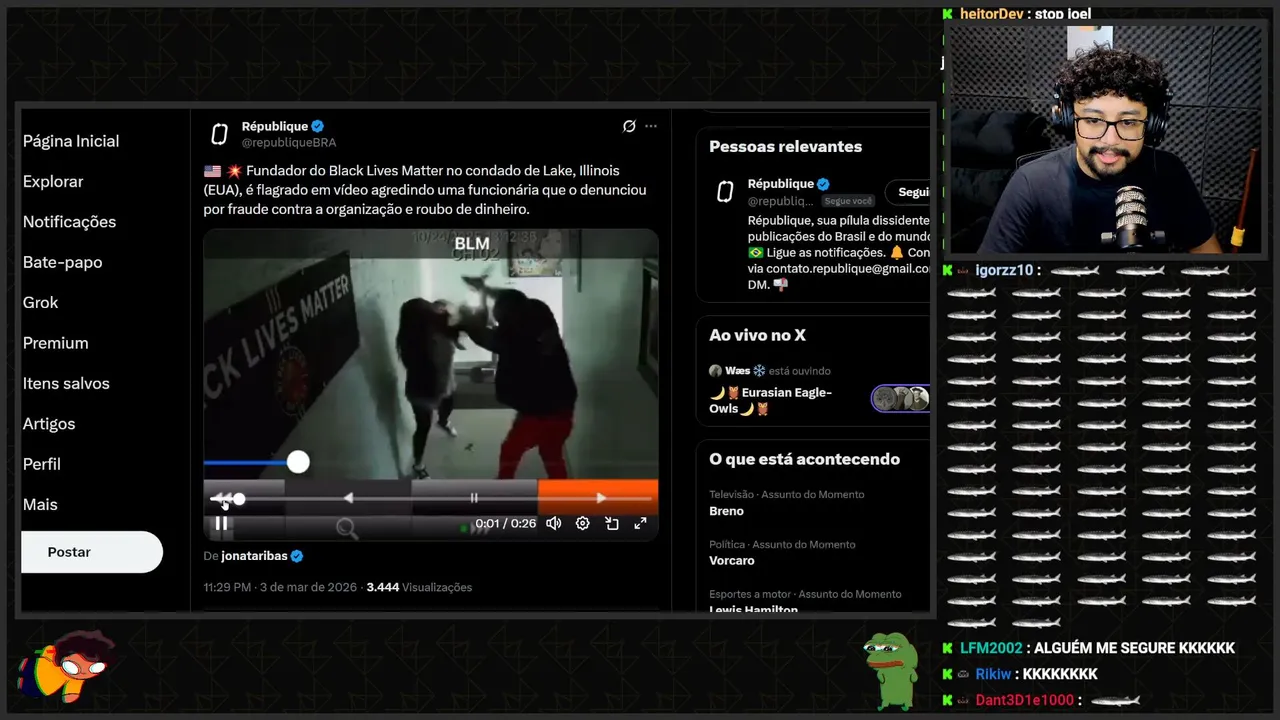Click the blue slider knob over the video

[298, 461]
